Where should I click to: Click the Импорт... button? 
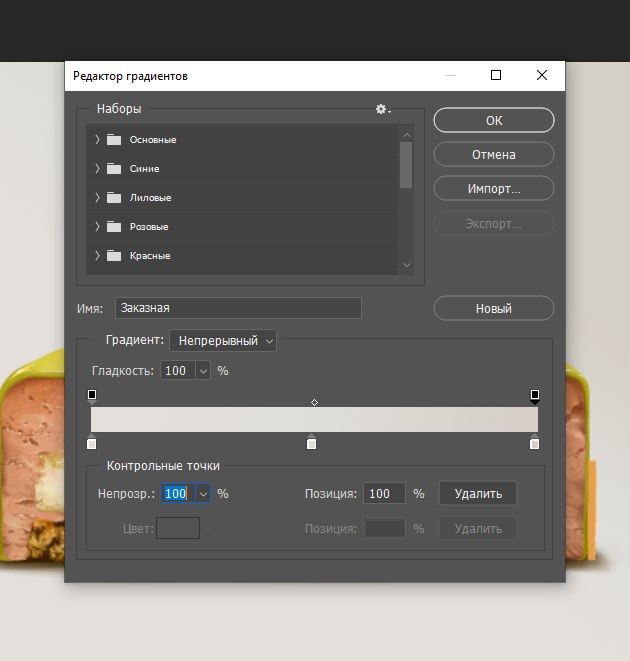click(x=494, y=189)
